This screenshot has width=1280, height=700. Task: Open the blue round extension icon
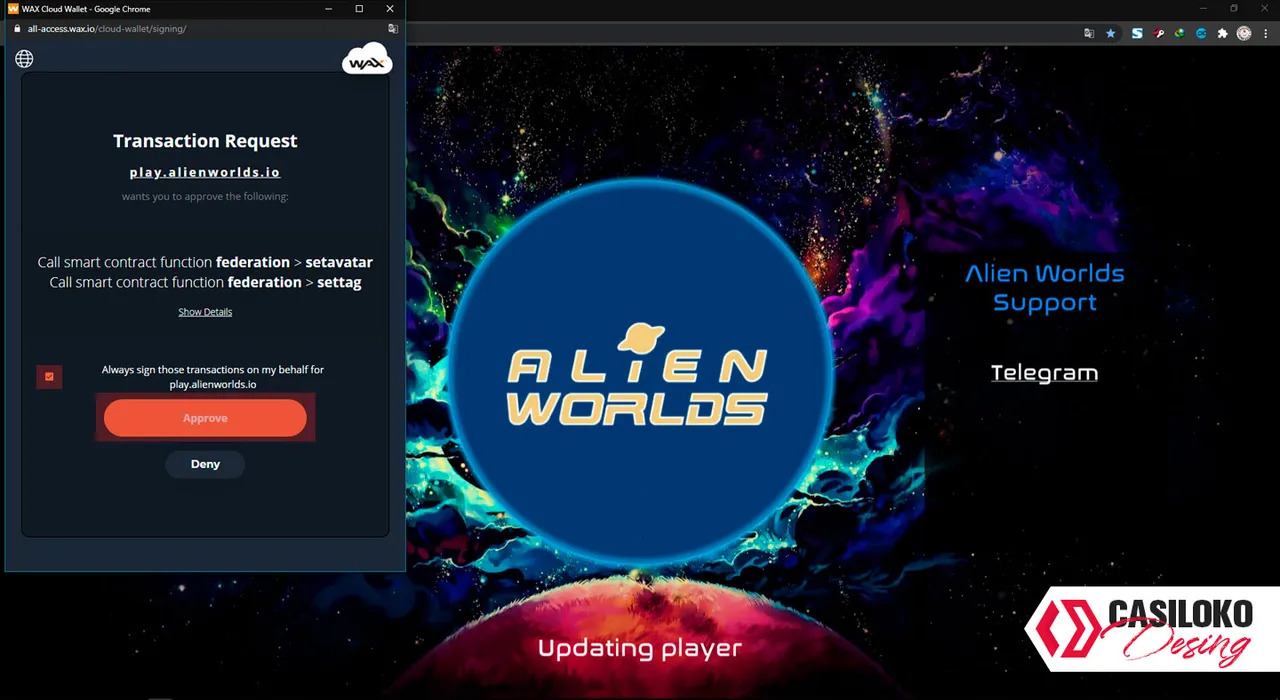pos(1201,33)
